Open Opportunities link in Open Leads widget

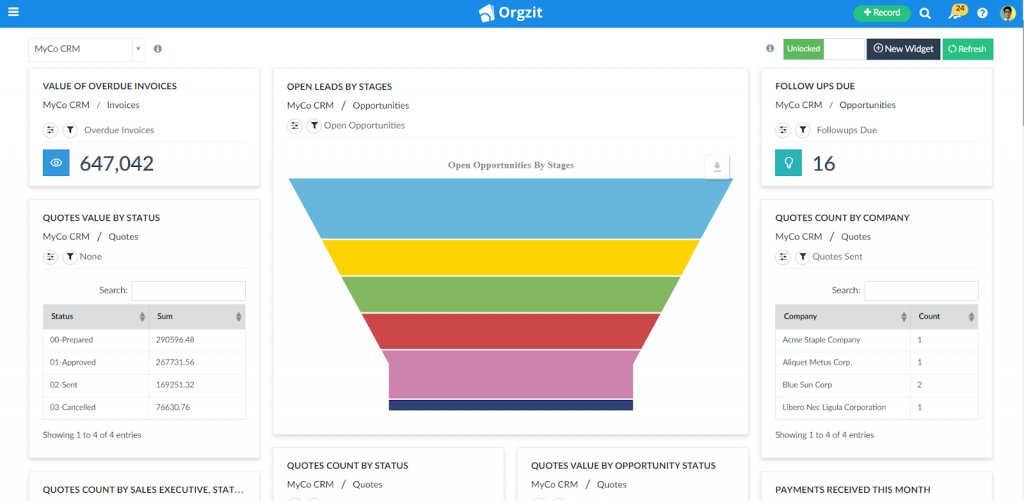pos(381,105)
